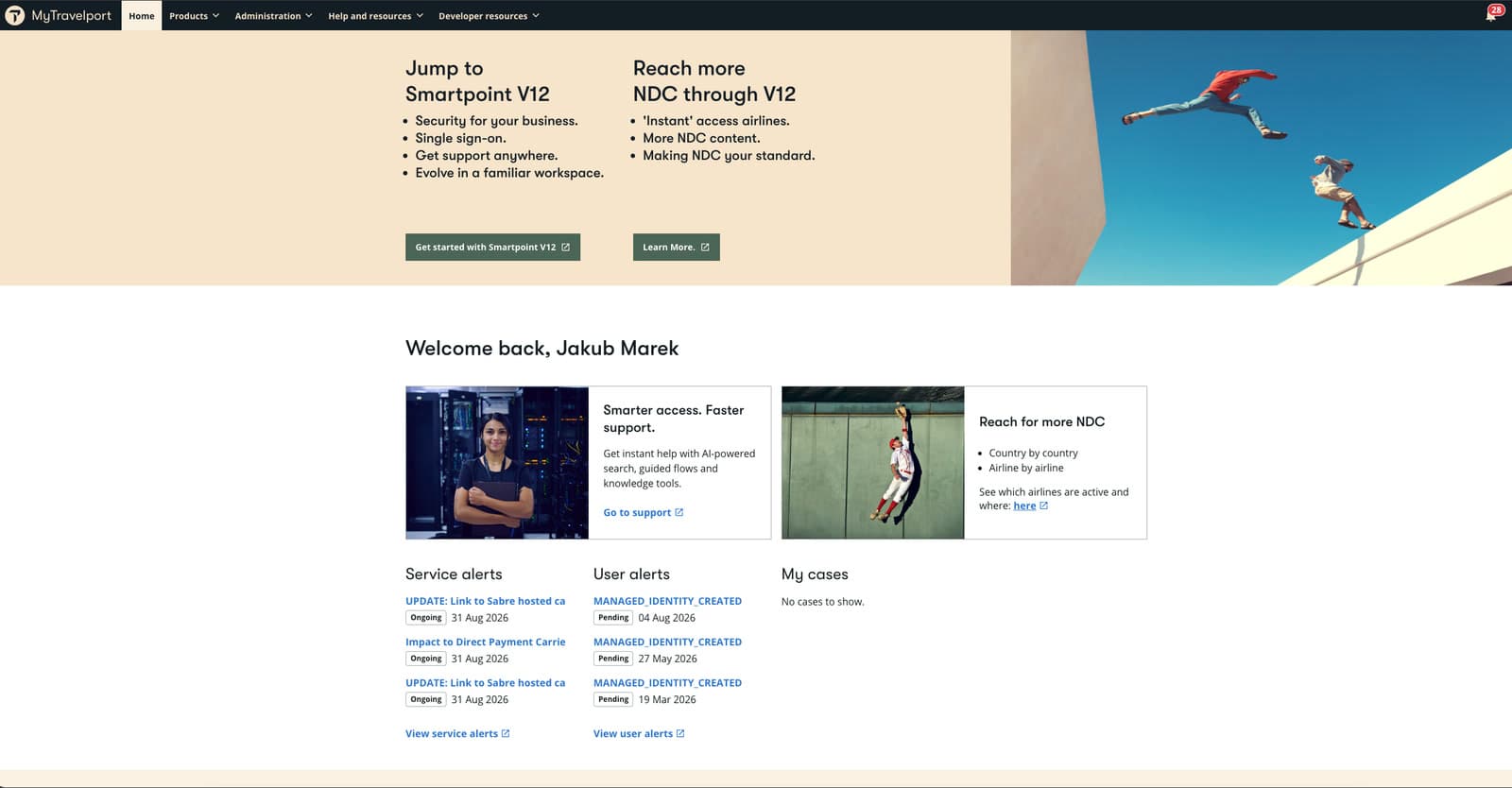Click Get started with Smartpoint V12 button
This screenshot has width=1512, height=788.
[x=492, y=248]
